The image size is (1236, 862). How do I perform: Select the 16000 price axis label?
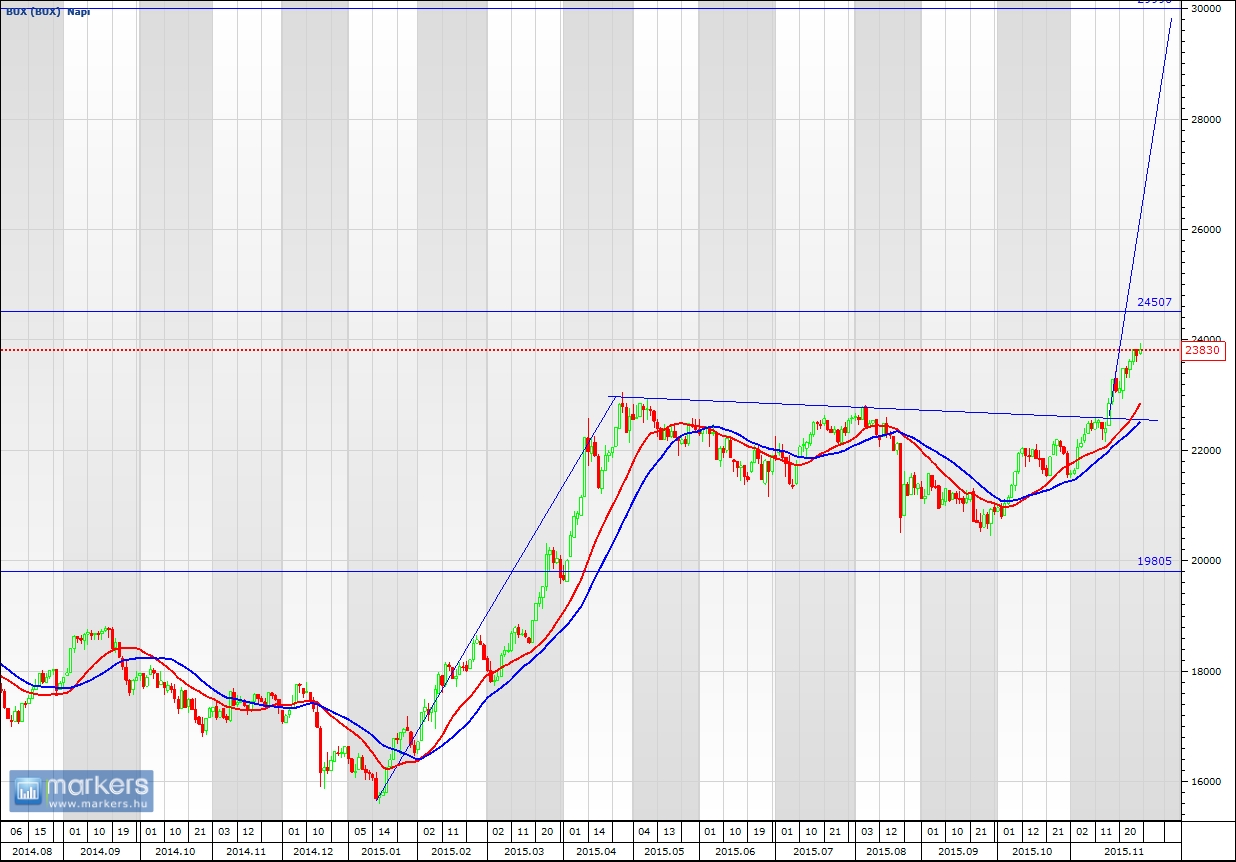coord(1207,782)
